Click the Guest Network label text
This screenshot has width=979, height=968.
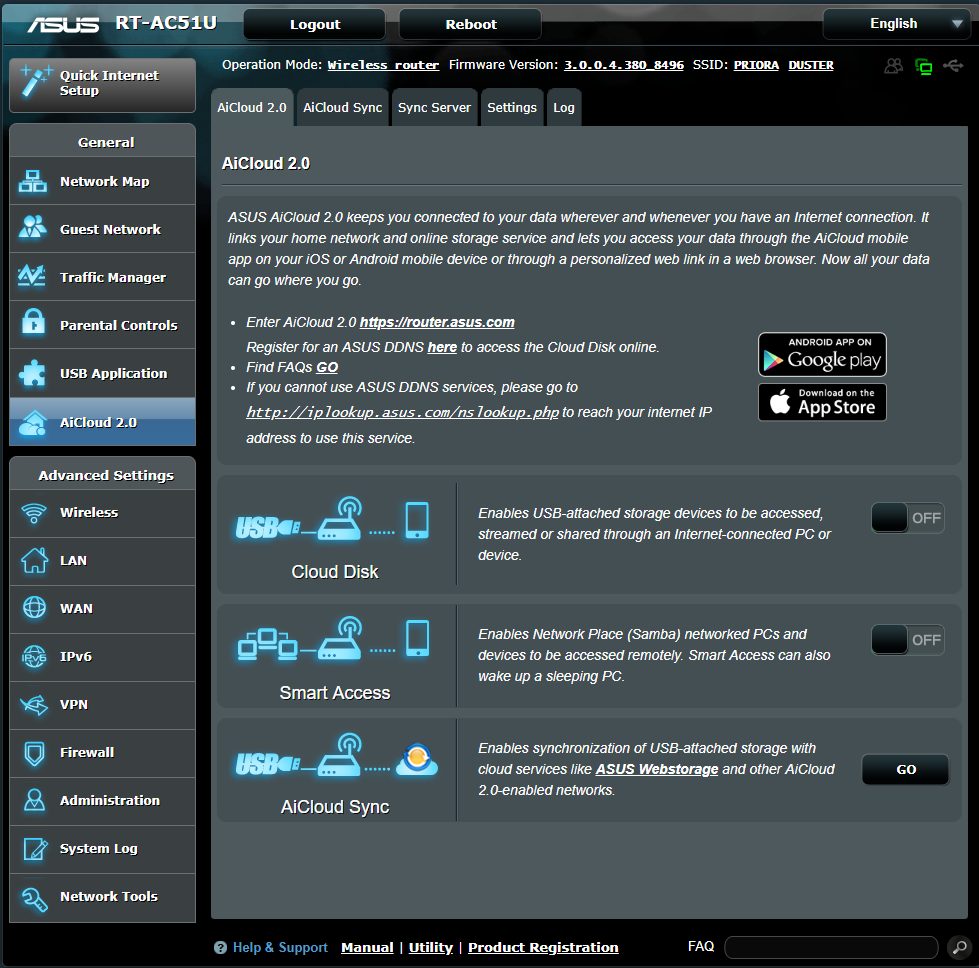tap(111, 229)
